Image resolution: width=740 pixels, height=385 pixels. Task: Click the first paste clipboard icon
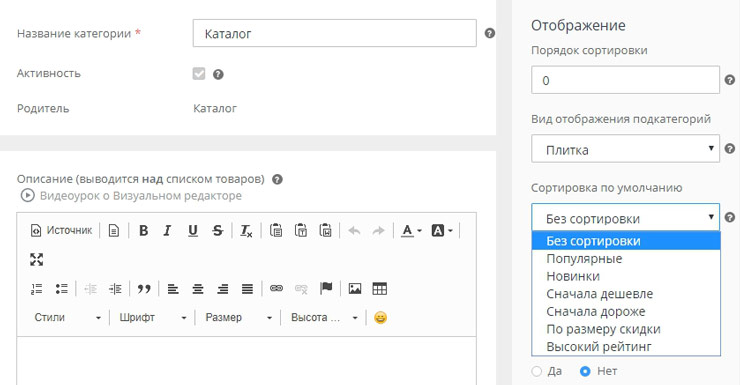276,230
